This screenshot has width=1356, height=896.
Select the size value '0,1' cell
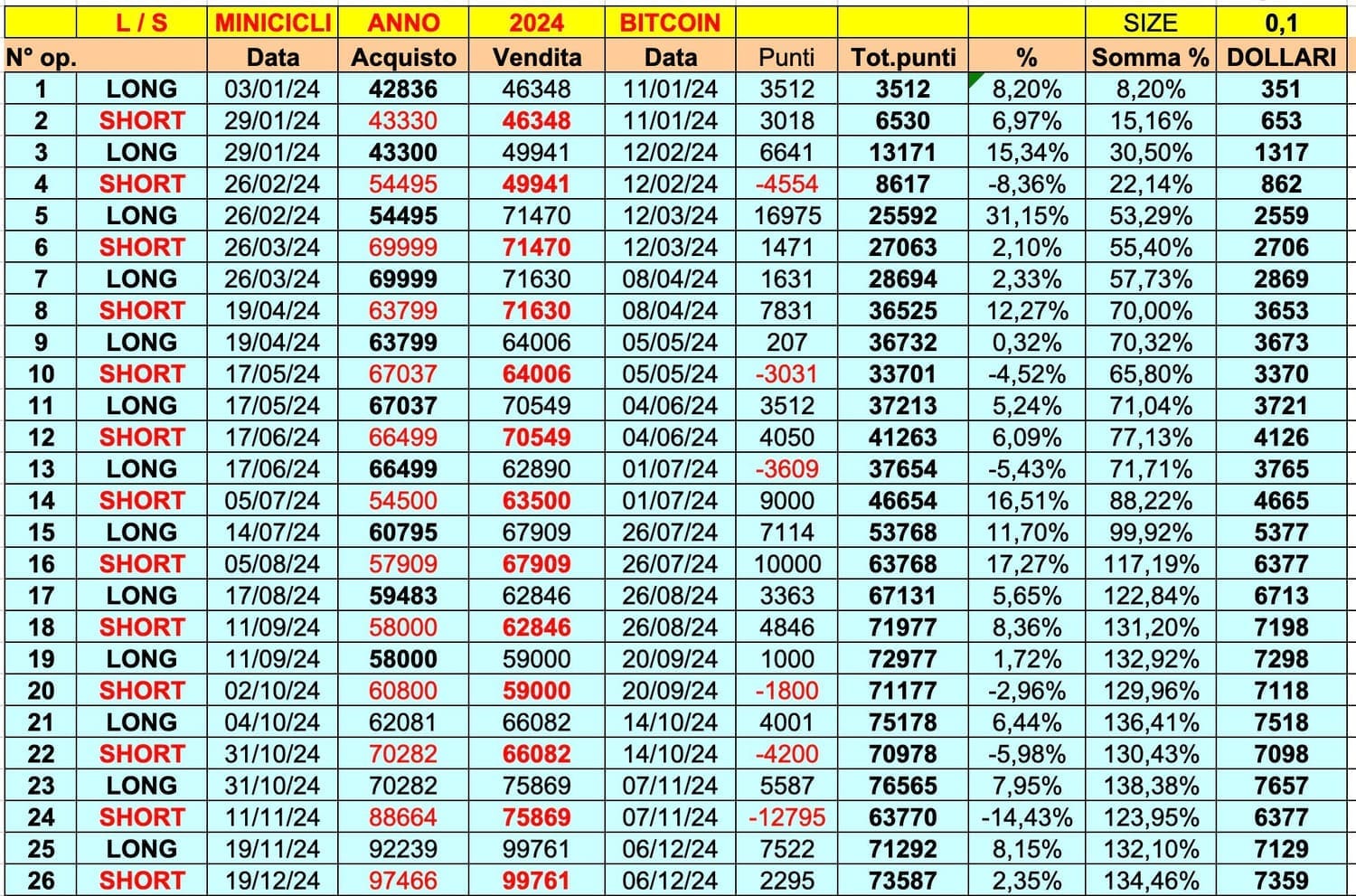pos(1282,23)
